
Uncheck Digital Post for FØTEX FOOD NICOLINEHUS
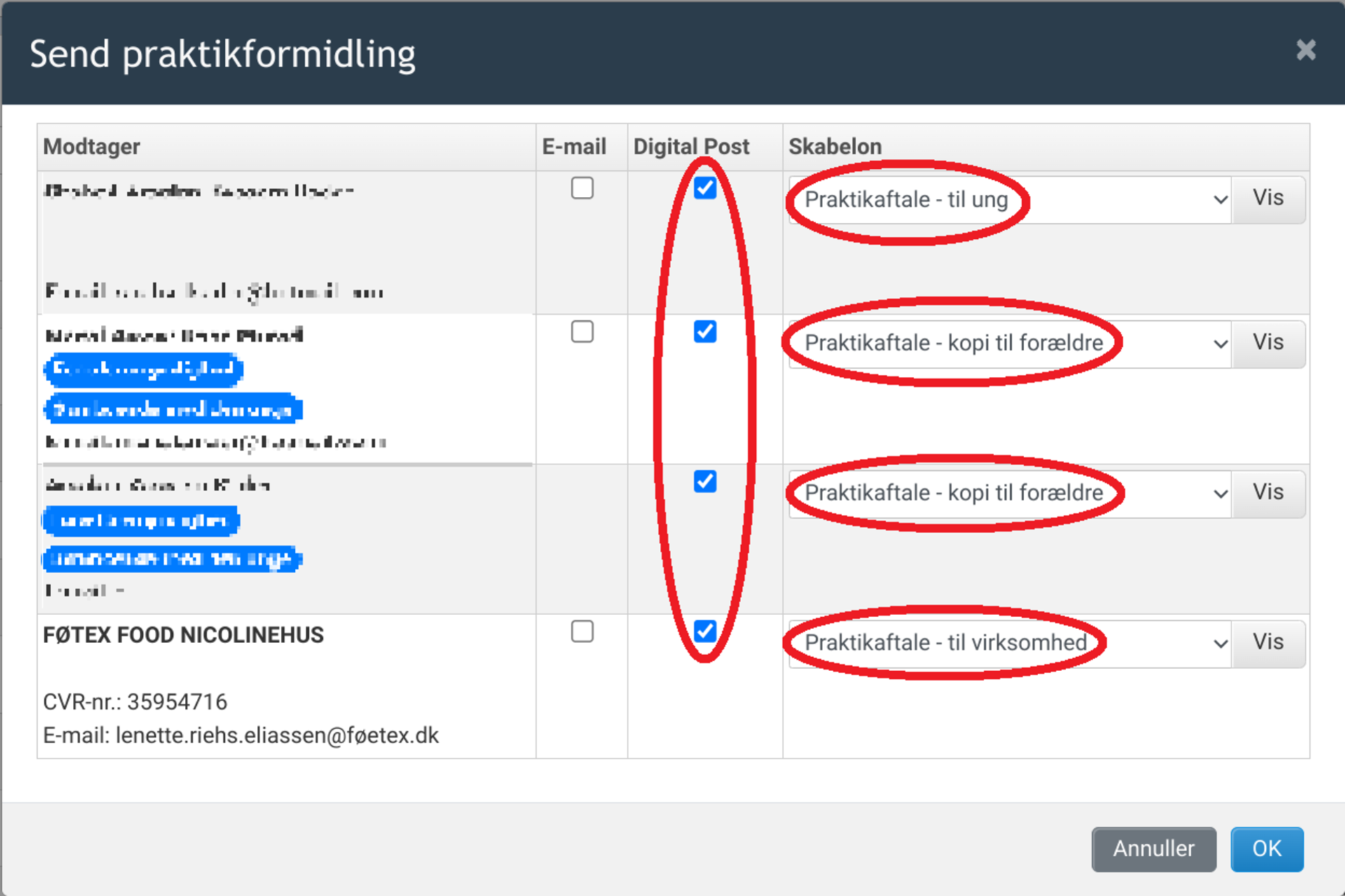pos(705,631)
